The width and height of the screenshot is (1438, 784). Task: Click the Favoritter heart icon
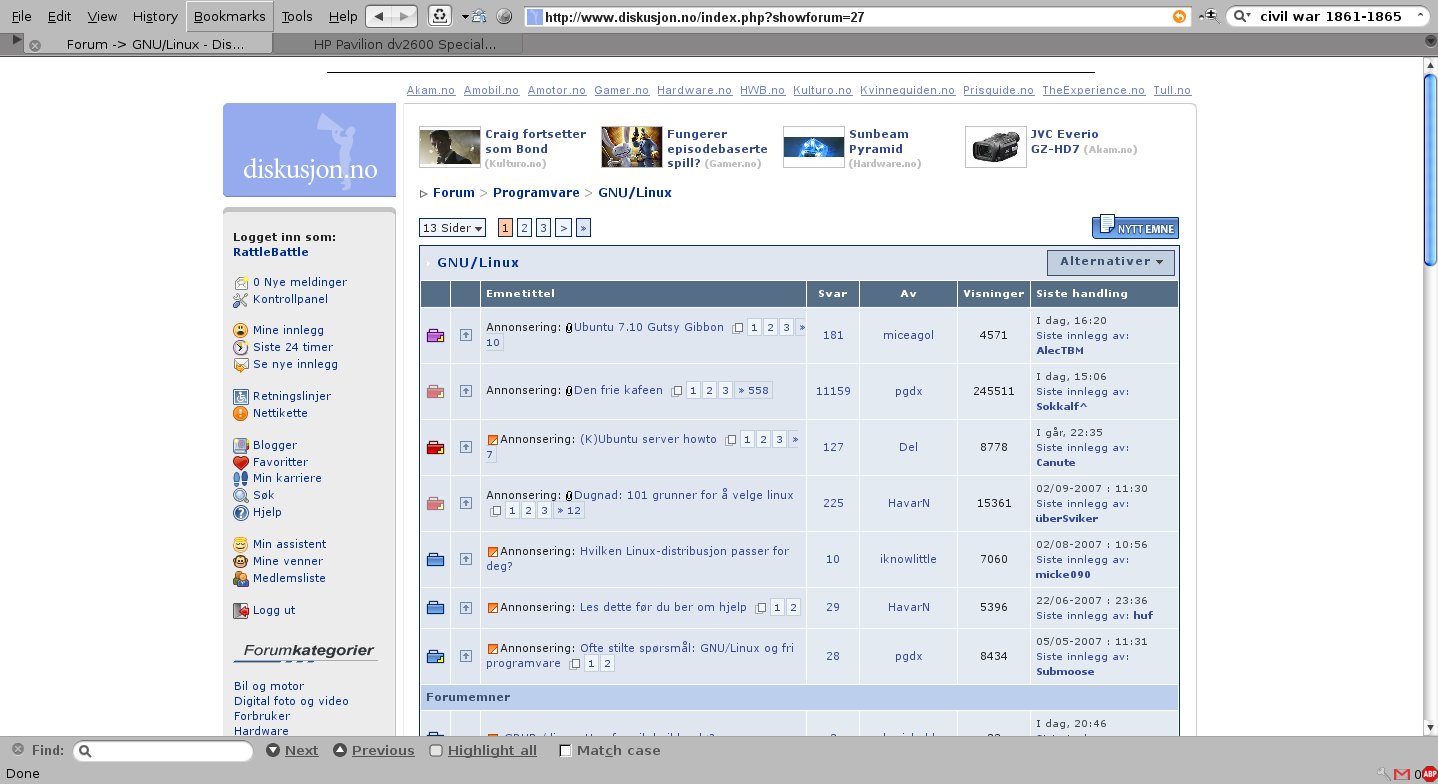click(x=240, y=462)
